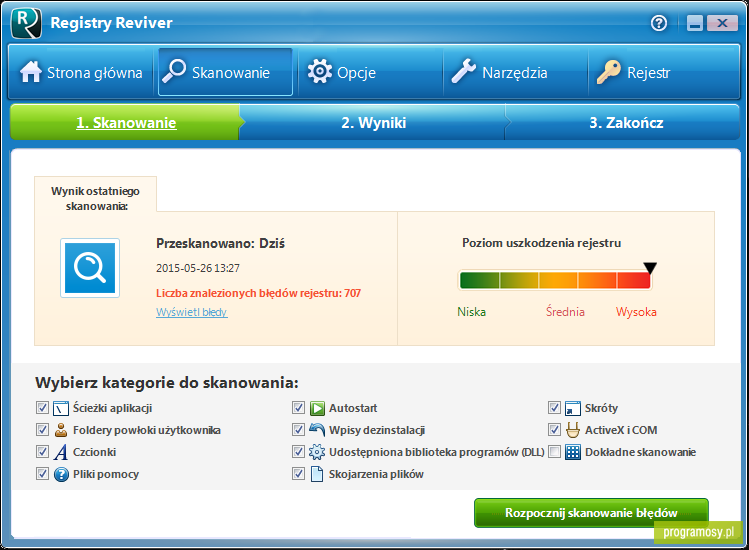Click the registry damage level gauge bar
749x550 pixels.
pyautogui.click(x=555, y=280)
